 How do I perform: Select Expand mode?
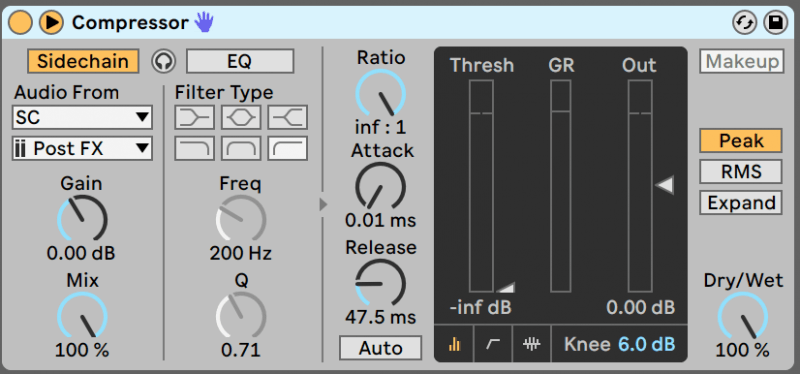pyautogui.click(x=741, y=203)
